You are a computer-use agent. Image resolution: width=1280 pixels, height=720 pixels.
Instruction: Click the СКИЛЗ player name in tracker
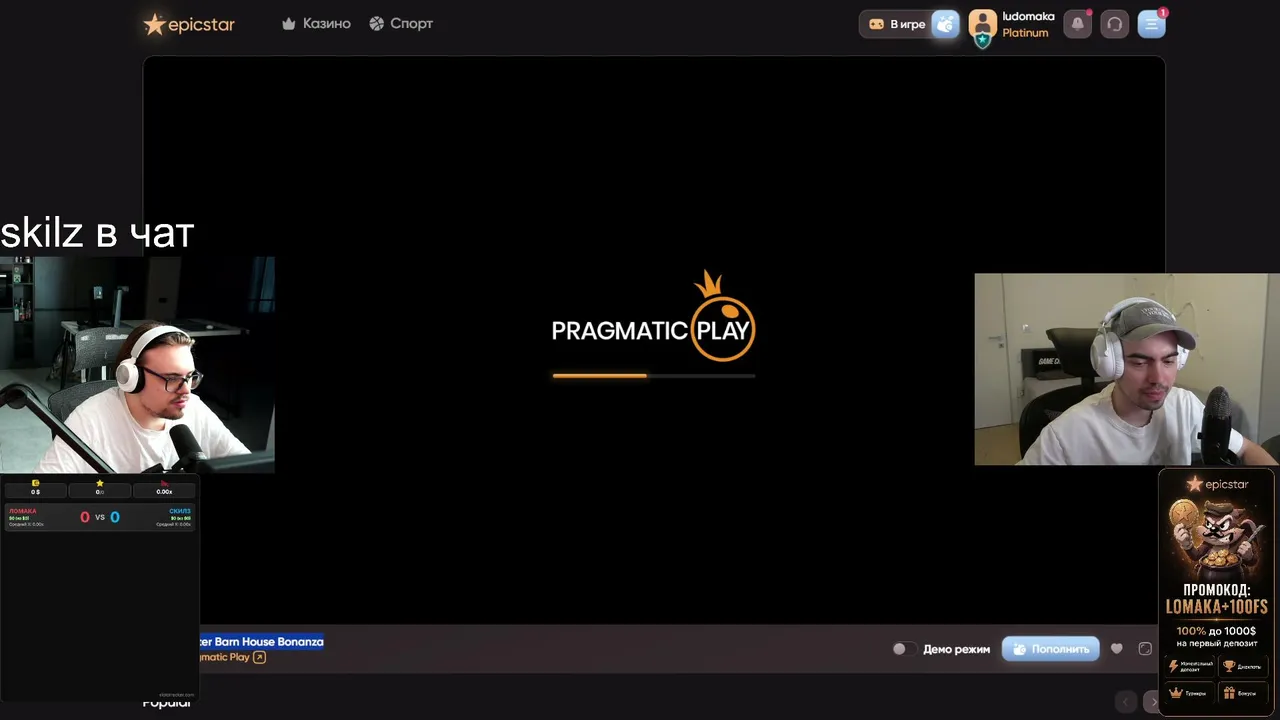coord(180,511)
